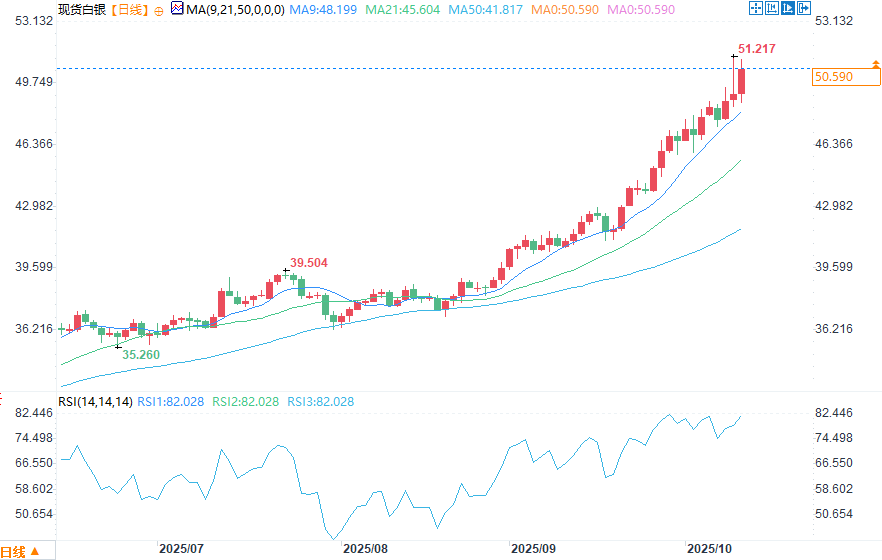Screen dimensions: 882x560
Task: Click the second icon in top-right toolbar
Action: [772, 9]
